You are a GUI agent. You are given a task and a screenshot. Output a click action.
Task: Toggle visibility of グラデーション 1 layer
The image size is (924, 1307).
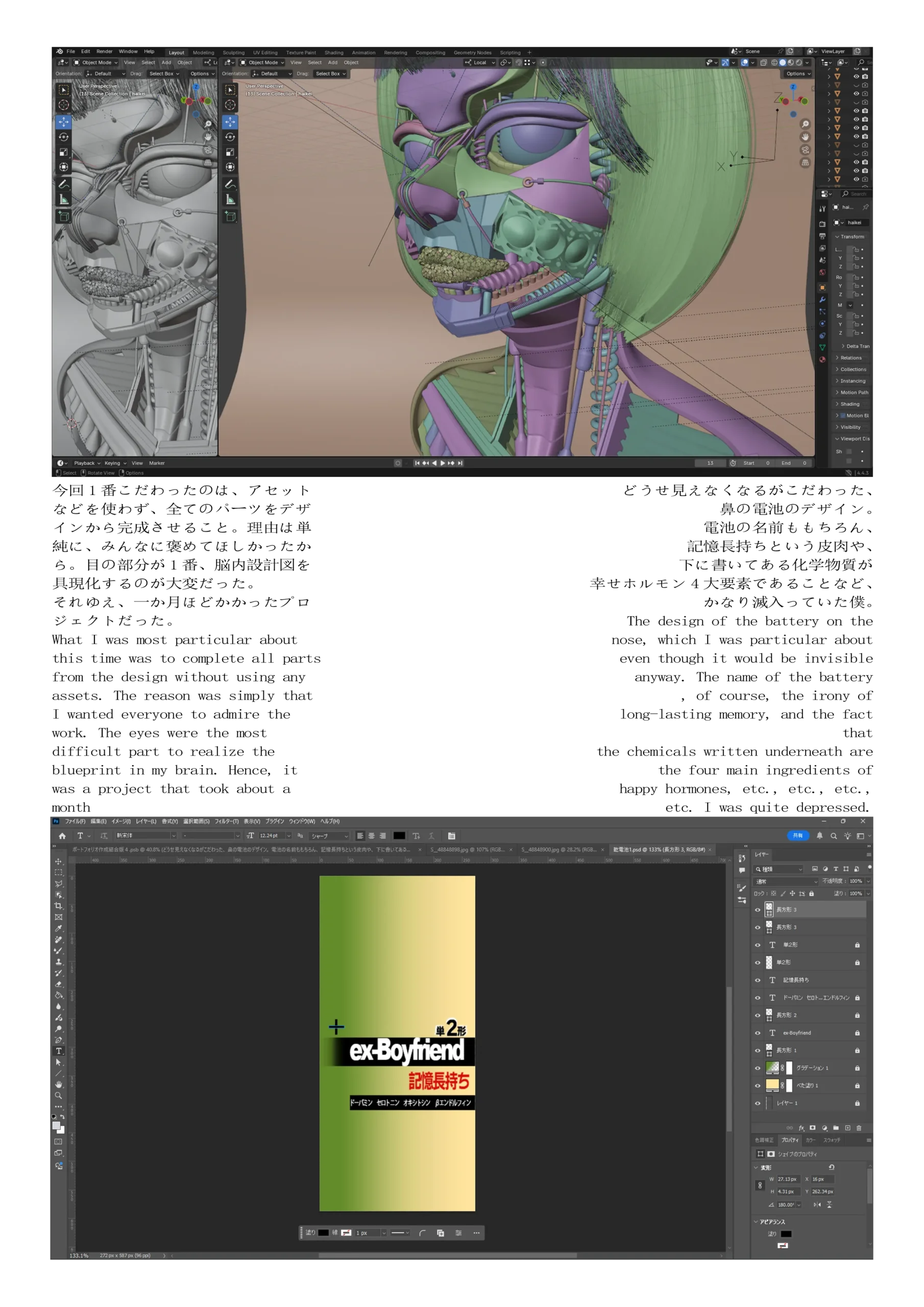(757, 1068)
